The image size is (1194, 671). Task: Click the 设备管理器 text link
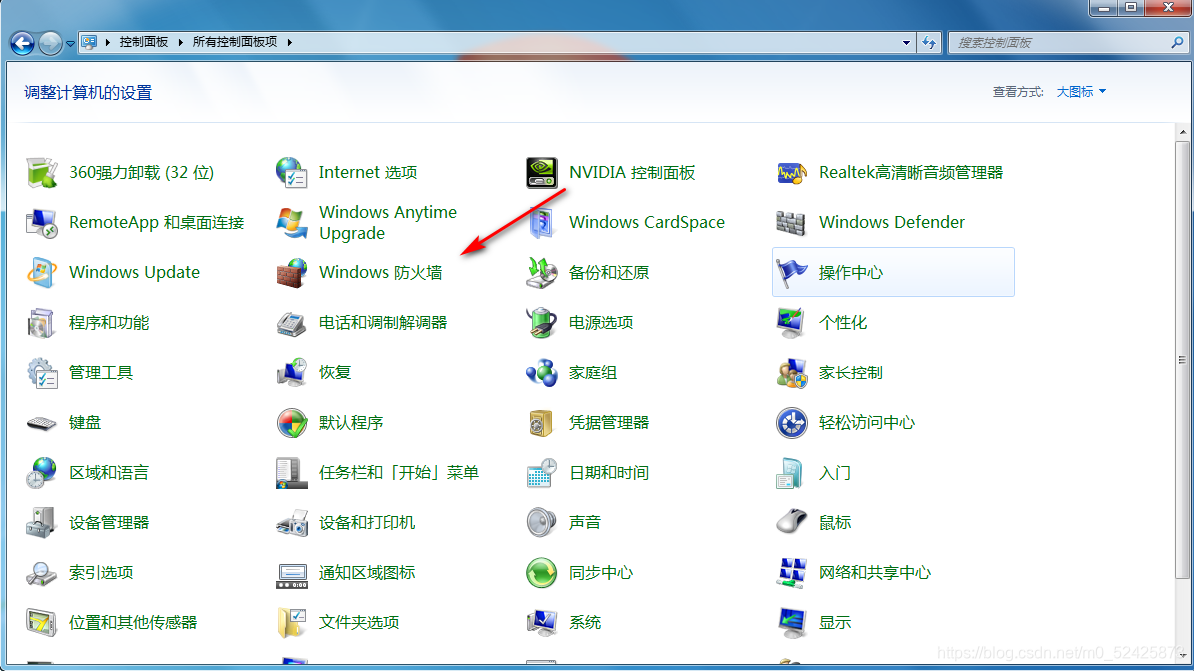pyautogui.click(x=109, y=522)
